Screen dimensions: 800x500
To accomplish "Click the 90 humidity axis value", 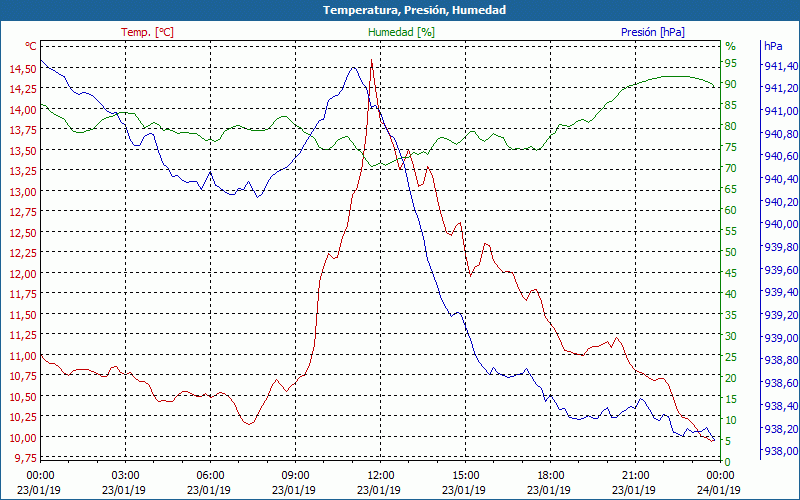I will (x=731, y=84).
